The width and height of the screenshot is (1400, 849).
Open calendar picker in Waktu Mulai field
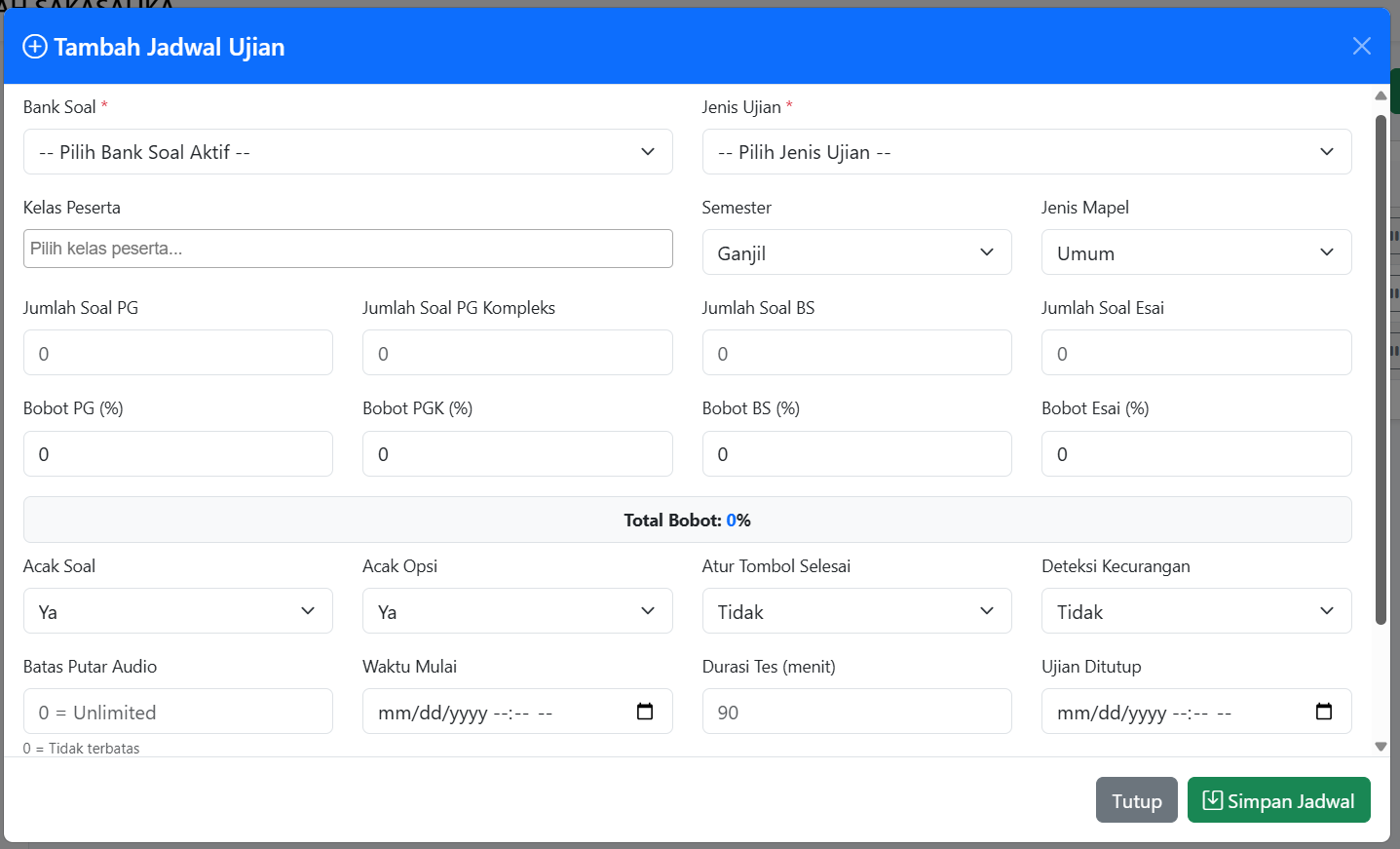tap(644, 712)
